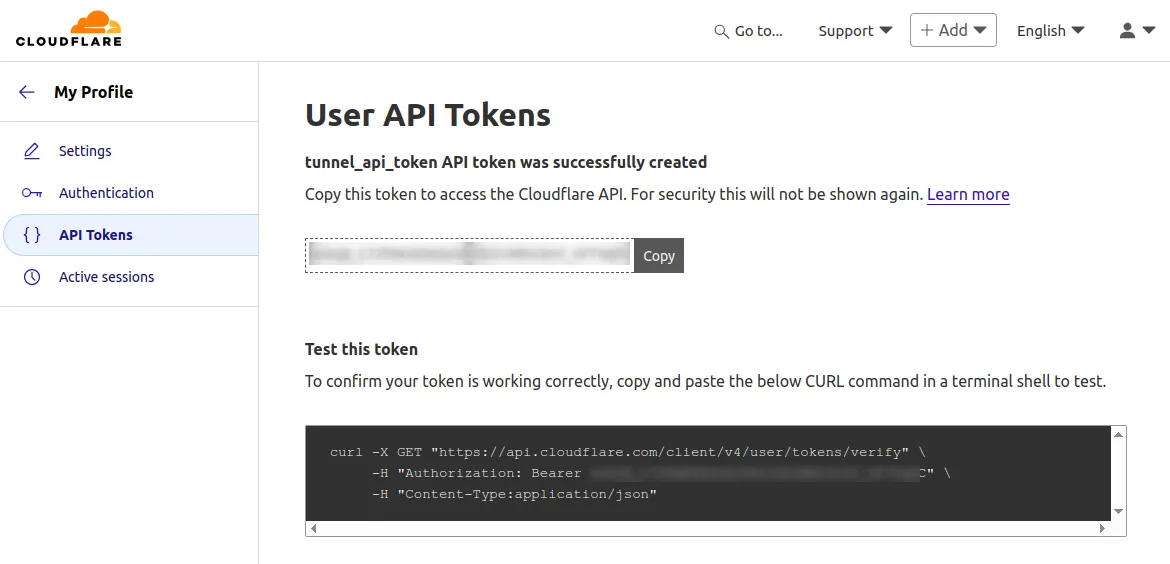1170x564 pixels.
Task: Open the Add dropdown
Action: [953, 30]
